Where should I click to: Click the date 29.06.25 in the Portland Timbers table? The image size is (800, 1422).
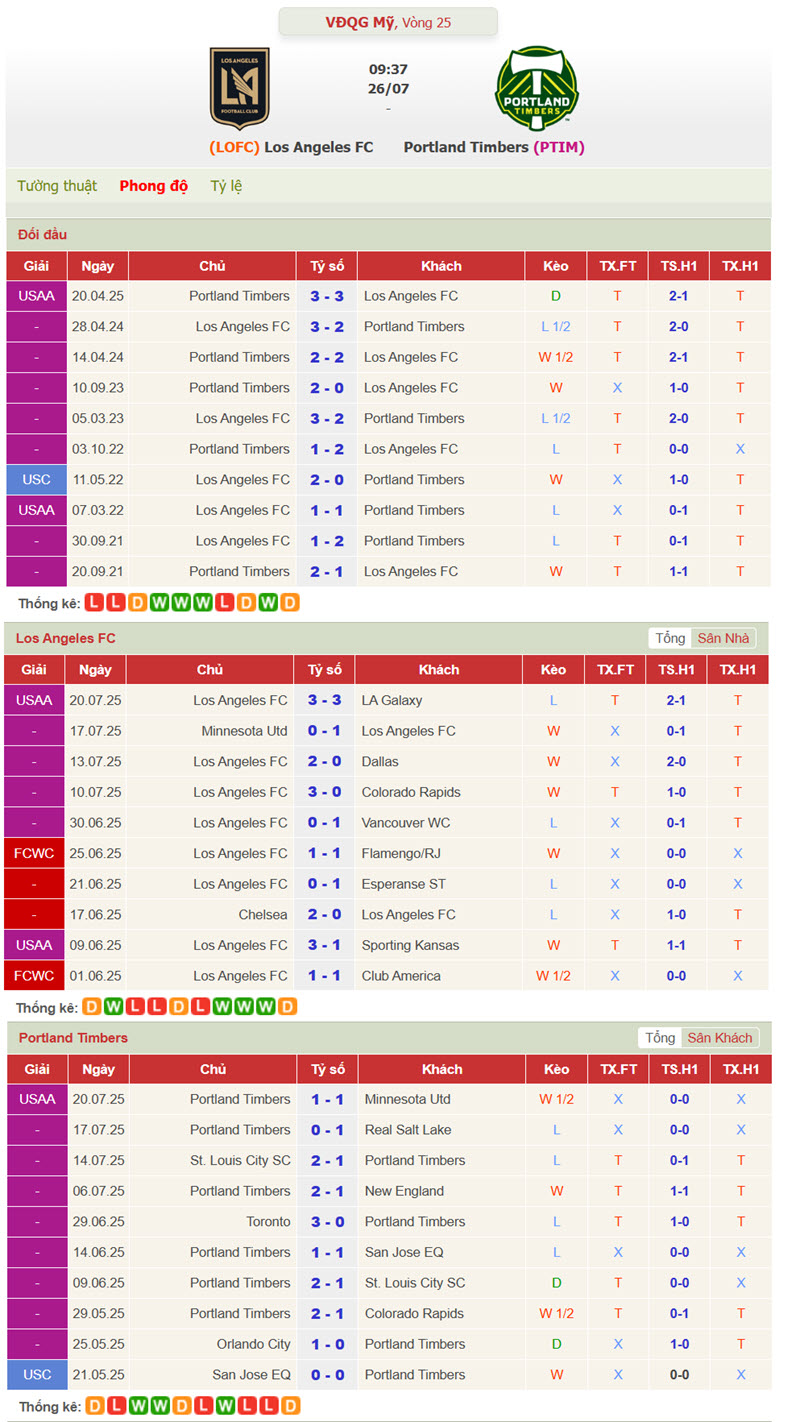(98, 1222)
